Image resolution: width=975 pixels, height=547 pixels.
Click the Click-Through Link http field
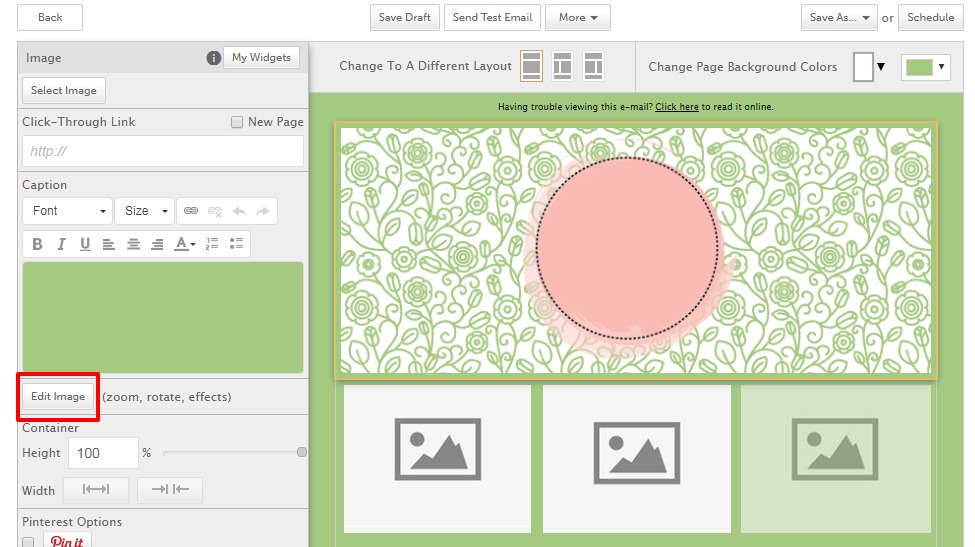tap(163, 151)
